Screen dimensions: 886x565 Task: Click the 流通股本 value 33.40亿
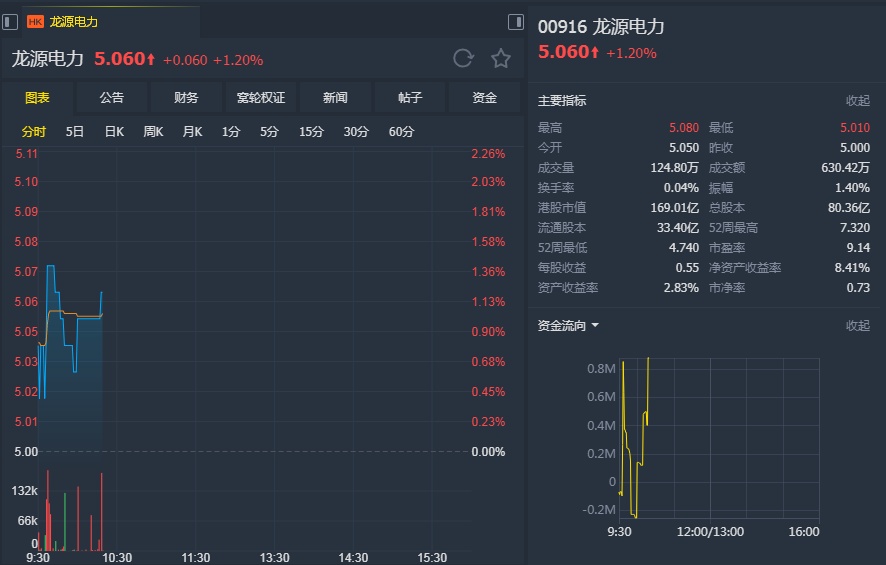(x=677, y=228)
